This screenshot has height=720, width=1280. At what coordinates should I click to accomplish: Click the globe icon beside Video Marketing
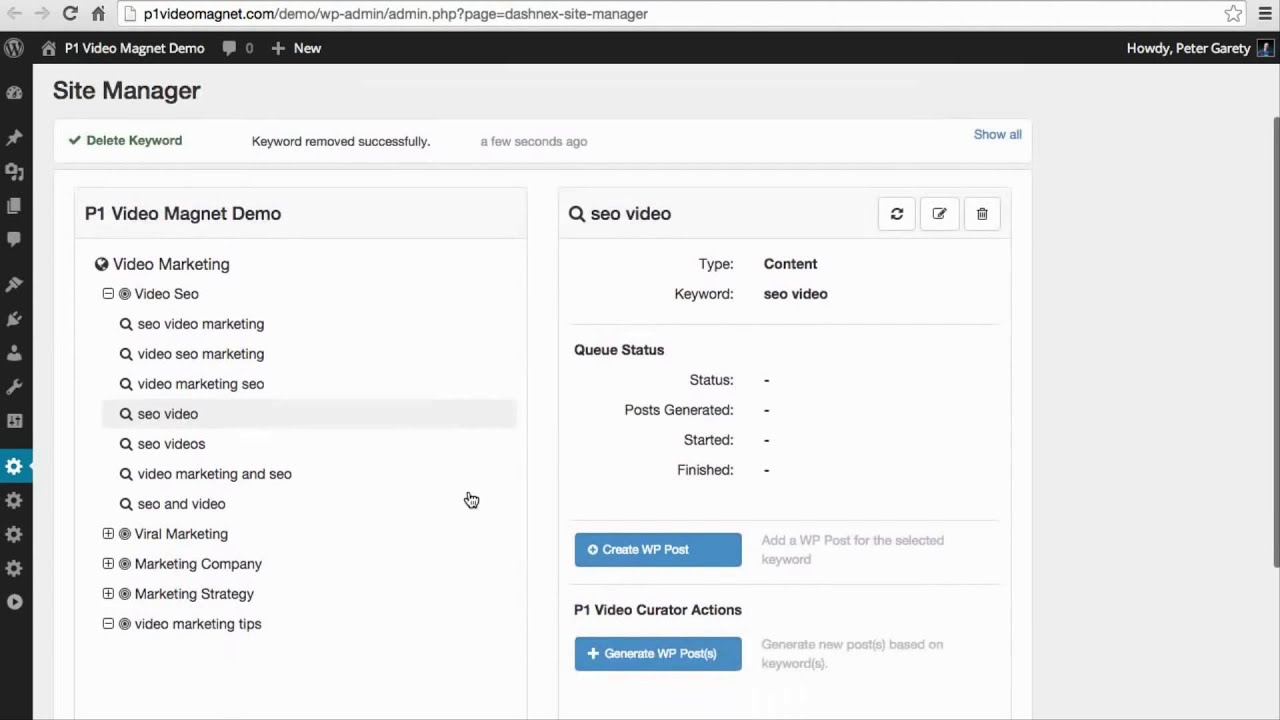(101, 264)
